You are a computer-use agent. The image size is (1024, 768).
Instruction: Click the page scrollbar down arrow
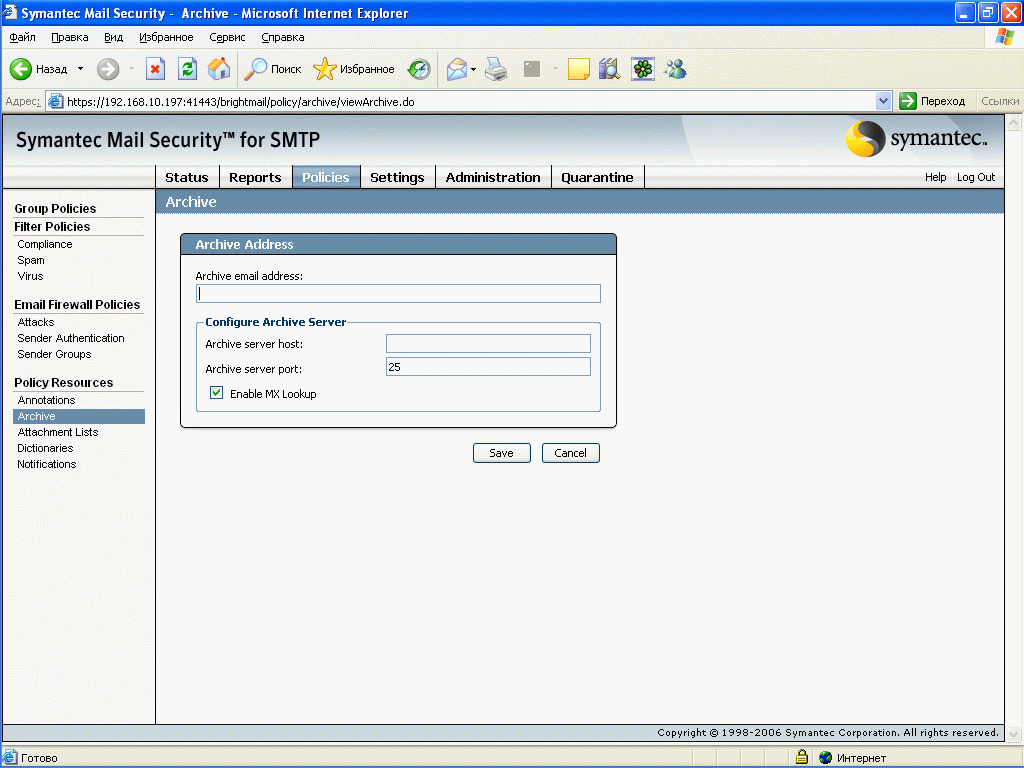[x=1014, y=734]
